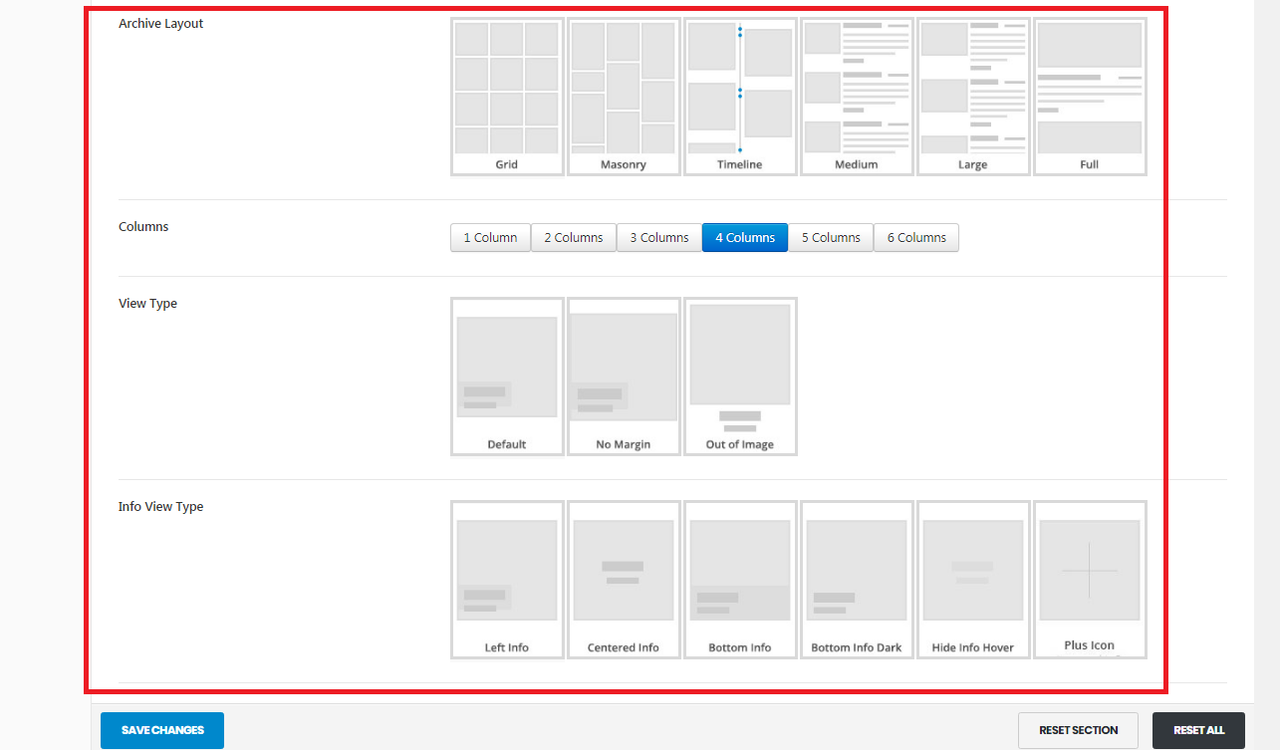Switch to 2 Columns
Screen dimensions: 1280x750
pyautogui.click(x=573, y=238)
